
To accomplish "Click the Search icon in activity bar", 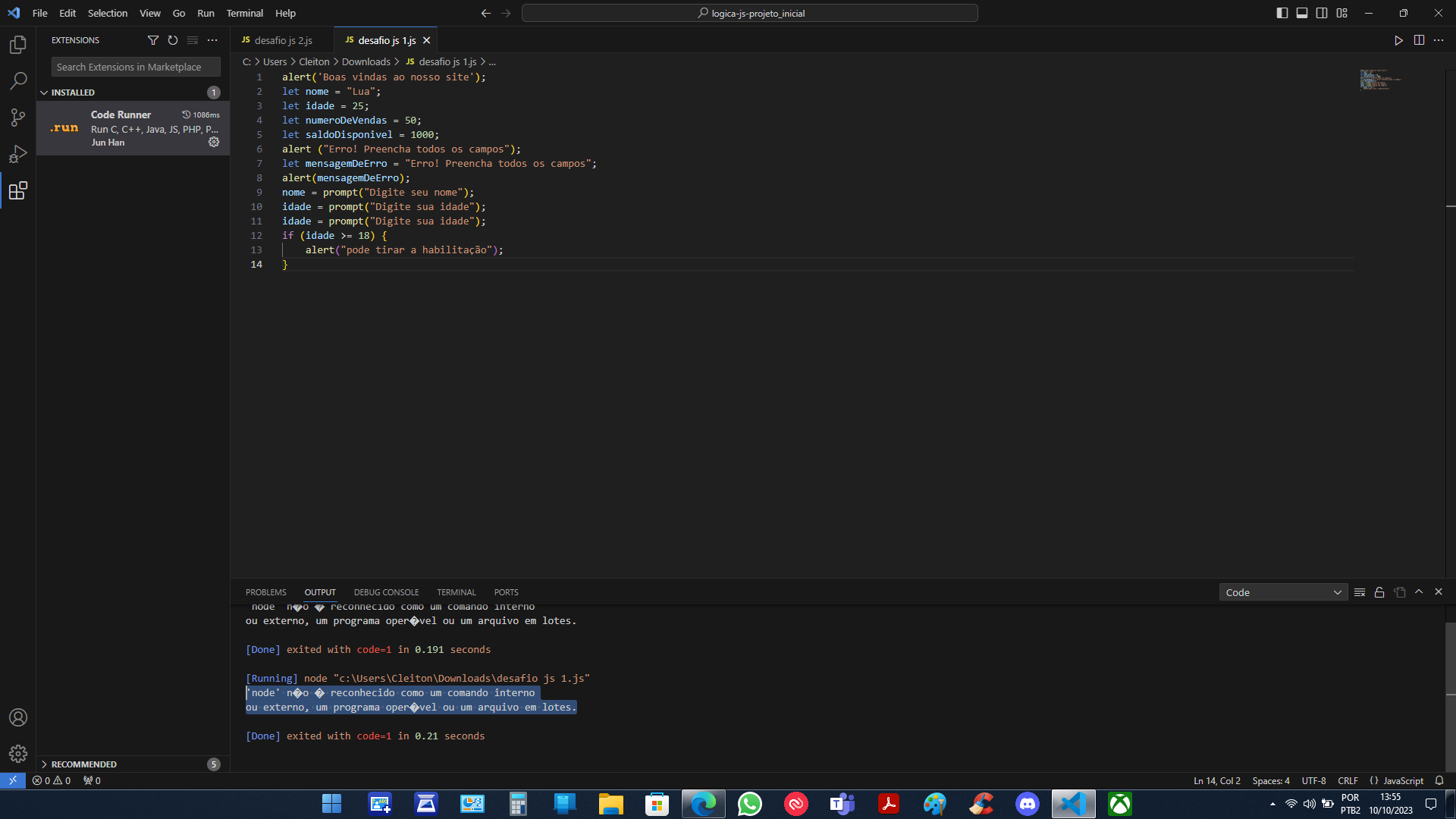I will pyautogui.click(x=18, y=81).
